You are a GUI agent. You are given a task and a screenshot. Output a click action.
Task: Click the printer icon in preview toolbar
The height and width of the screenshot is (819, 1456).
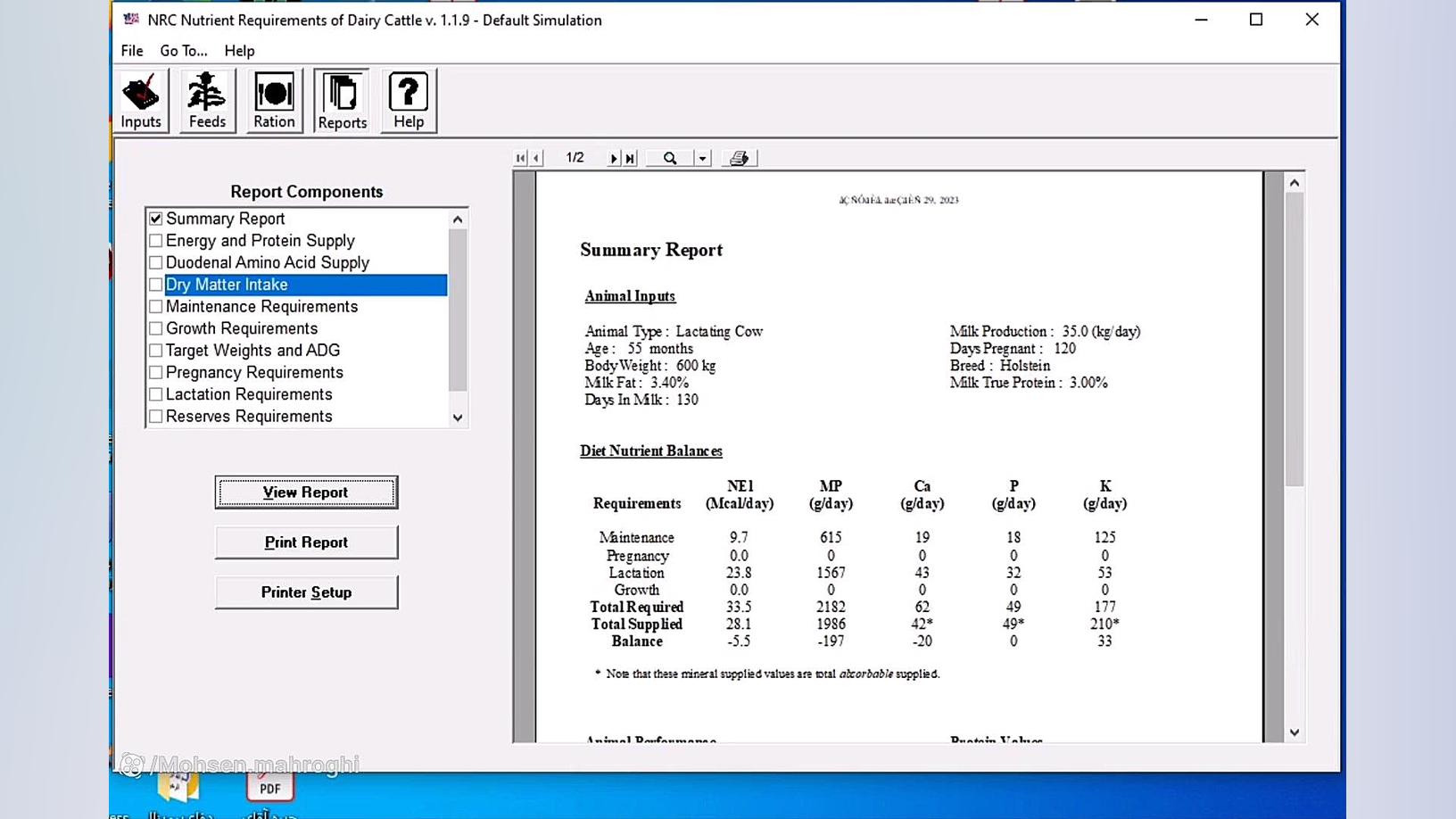click(x=739, y=158)
